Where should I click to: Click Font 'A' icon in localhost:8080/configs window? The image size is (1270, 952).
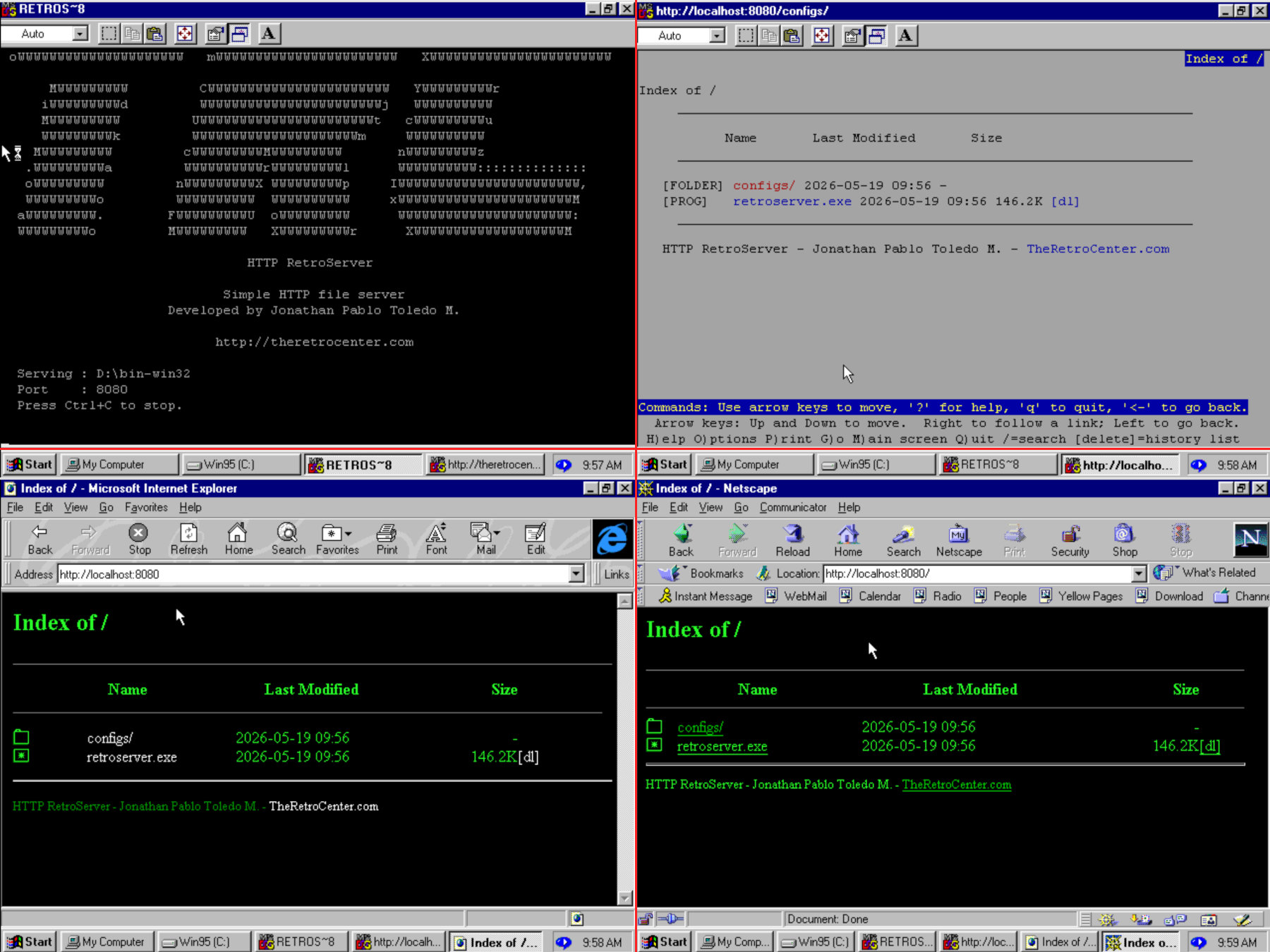coord(906,35)
